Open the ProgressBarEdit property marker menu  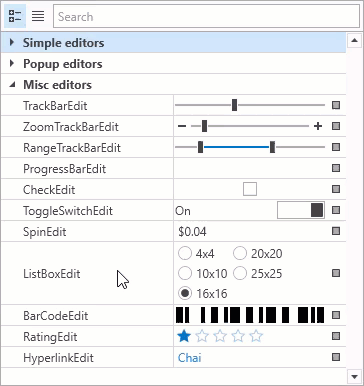tap(336, 168)
